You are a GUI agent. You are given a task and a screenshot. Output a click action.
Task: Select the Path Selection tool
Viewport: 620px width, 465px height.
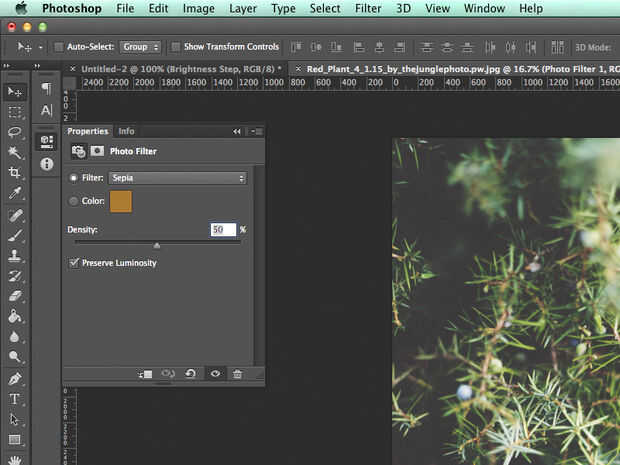[15, 419]
